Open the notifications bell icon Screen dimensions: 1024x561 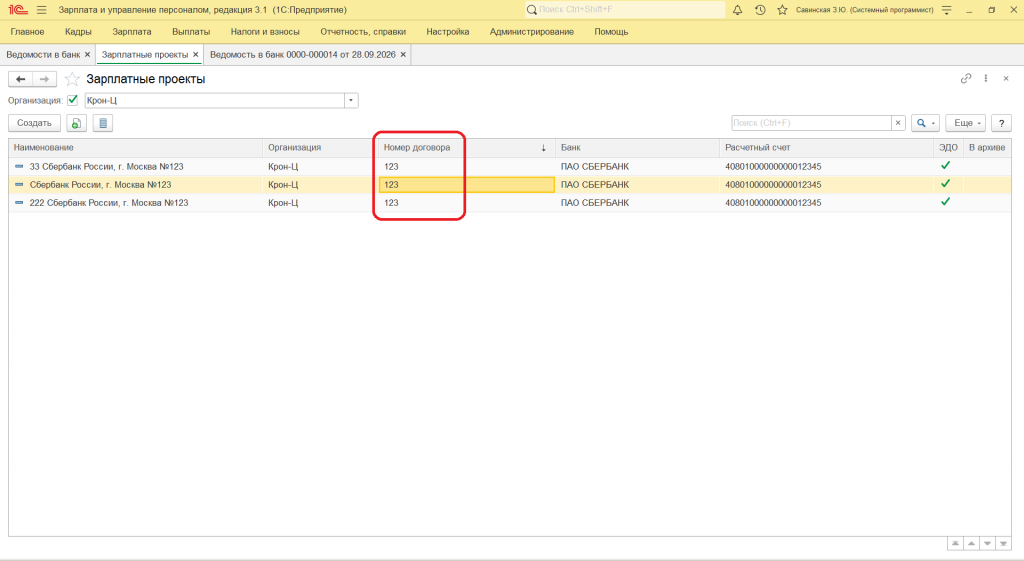737,10
